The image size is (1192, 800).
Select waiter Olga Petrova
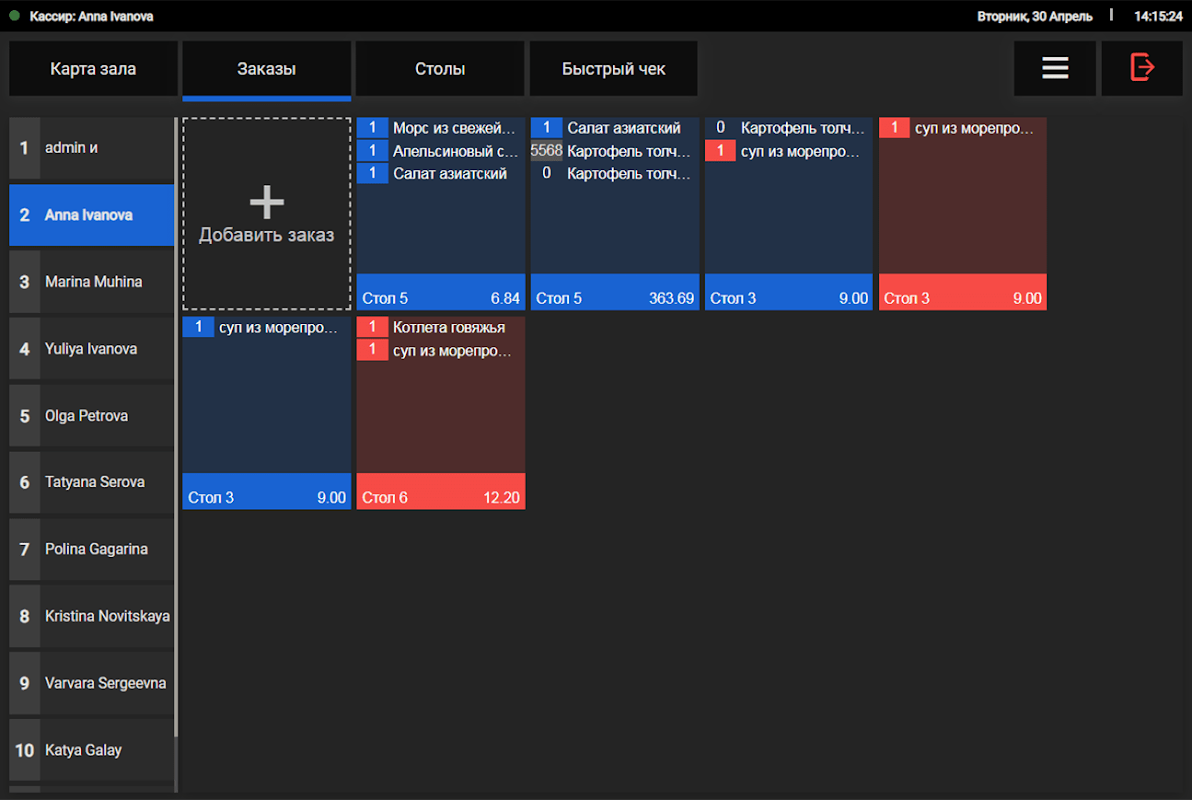(x=92, y=415)
